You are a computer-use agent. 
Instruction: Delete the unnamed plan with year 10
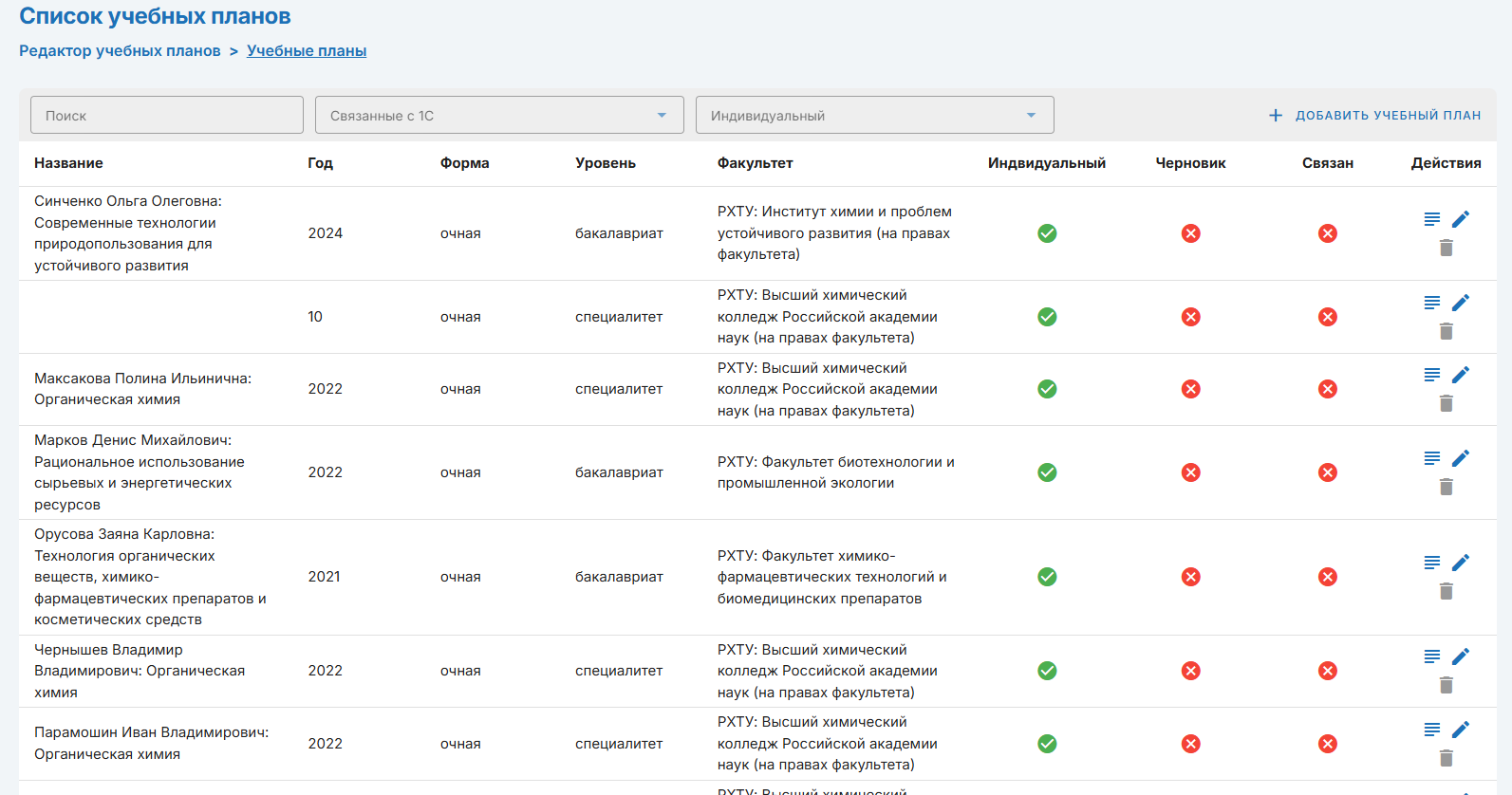(x=1446, y=331)
